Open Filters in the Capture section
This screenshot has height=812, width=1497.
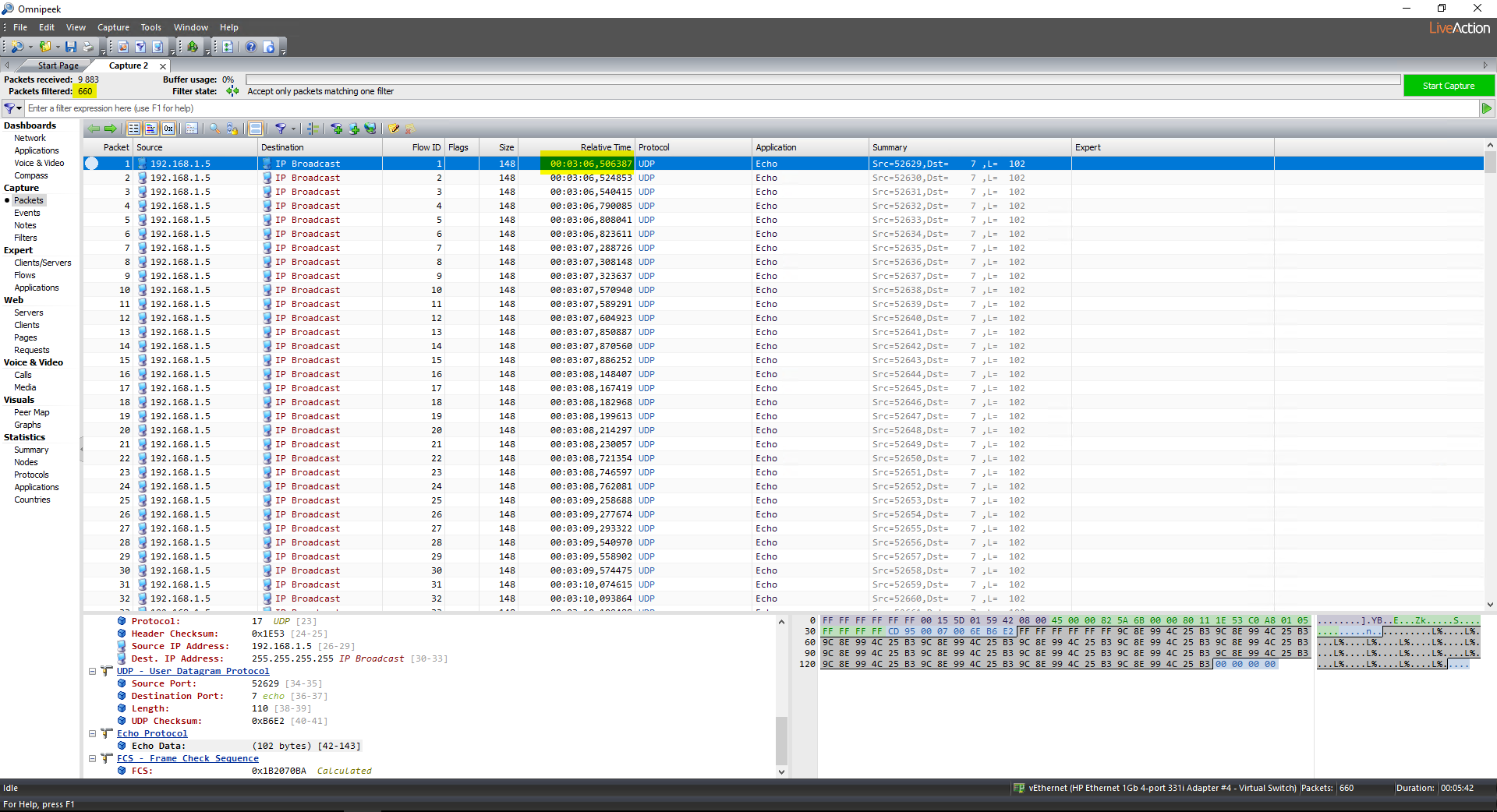[25, 238]
